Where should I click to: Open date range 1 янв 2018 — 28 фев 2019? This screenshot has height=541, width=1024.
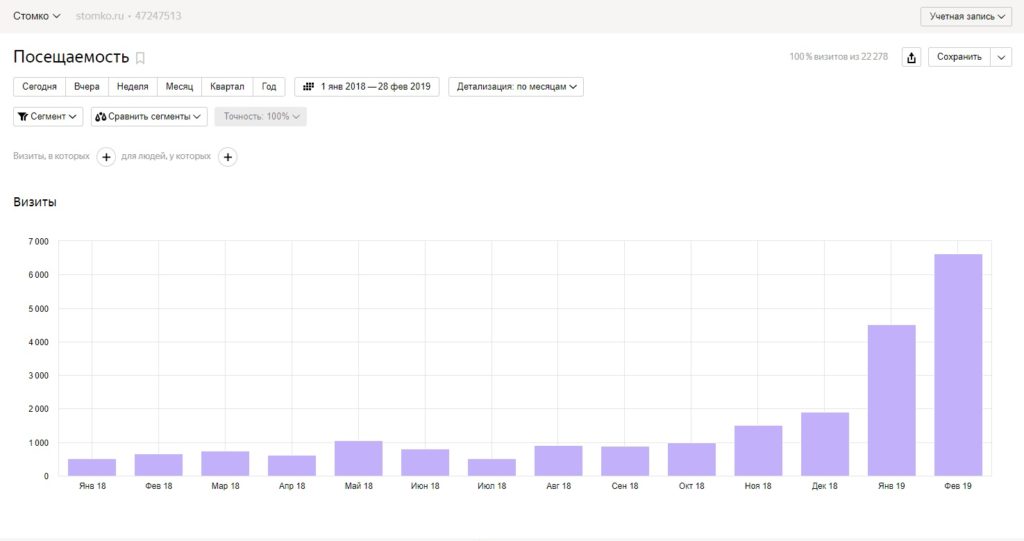(367, 86)
